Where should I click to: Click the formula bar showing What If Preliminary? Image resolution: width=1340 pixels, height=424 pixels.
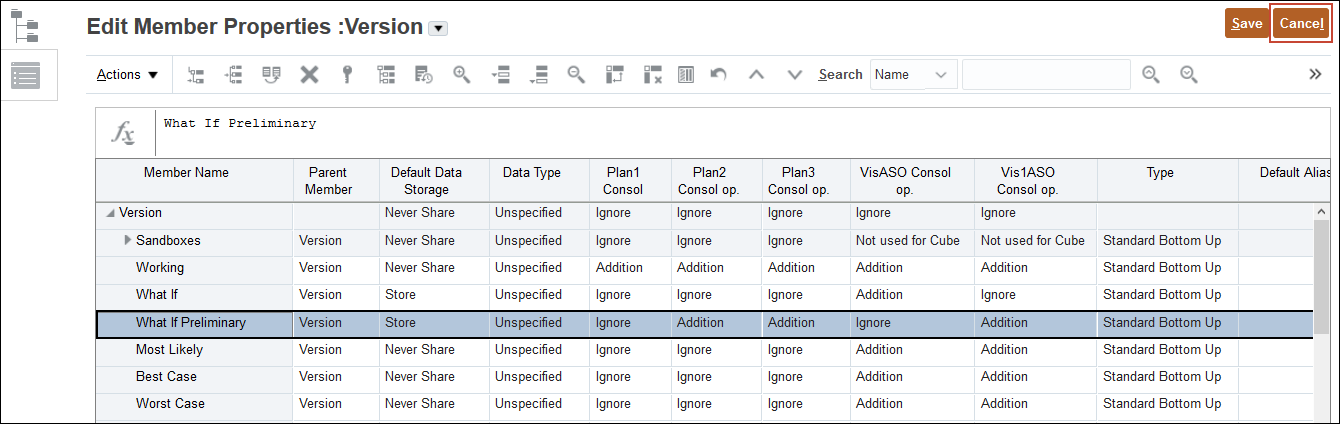point(743,131)
